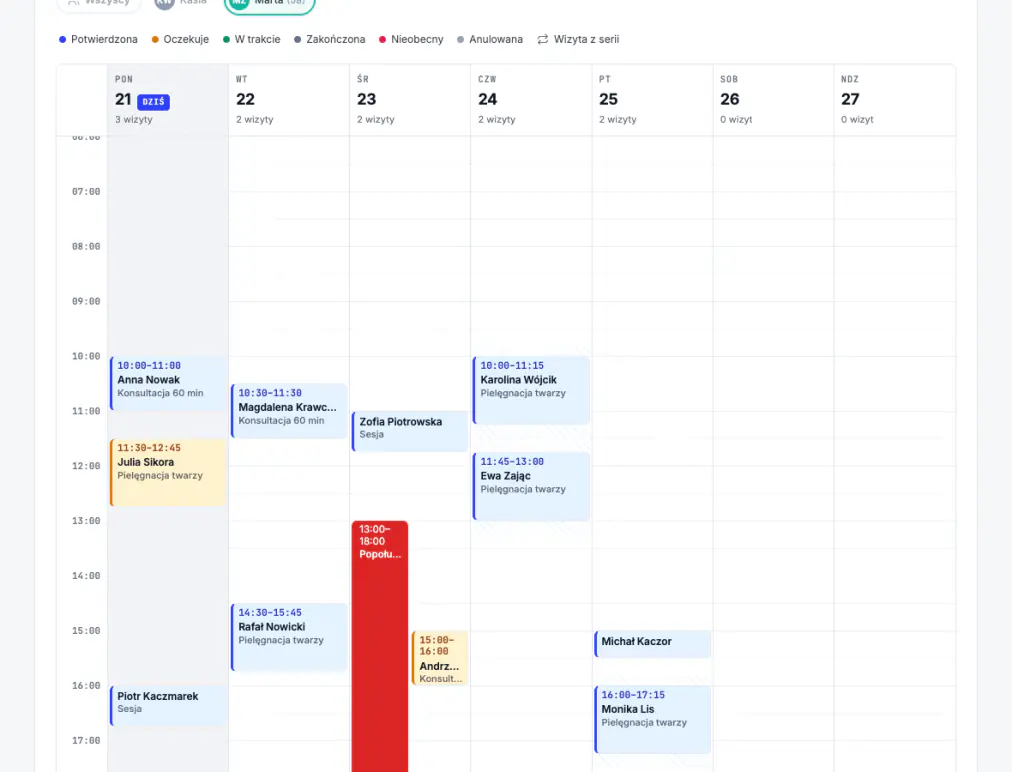Click the repeat icon beside Wizyta z serii

[x=543, y=39]
